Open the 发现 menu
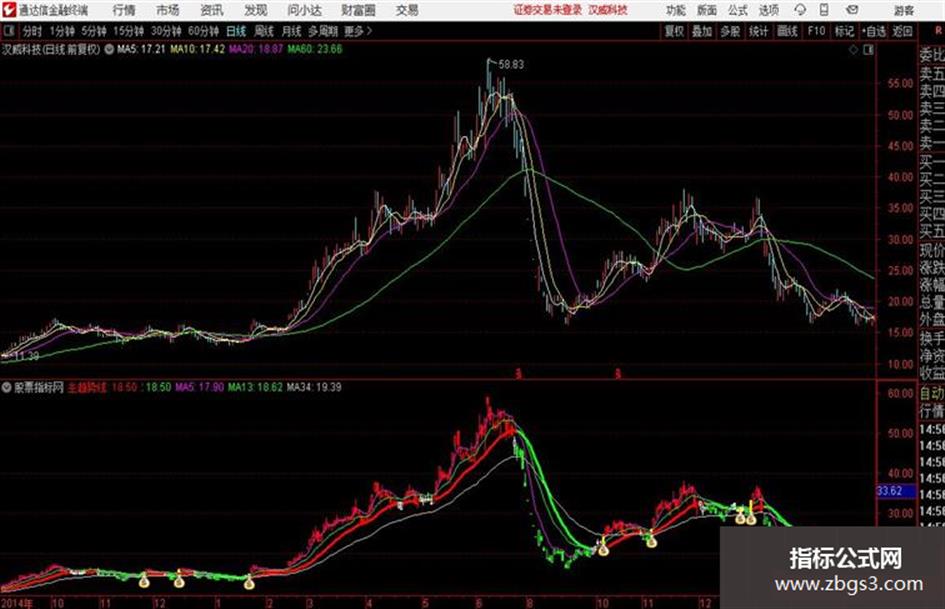Image resolution: width=945 pixels, height=609 pixels. pyautogui.click(x=256, y=10)
